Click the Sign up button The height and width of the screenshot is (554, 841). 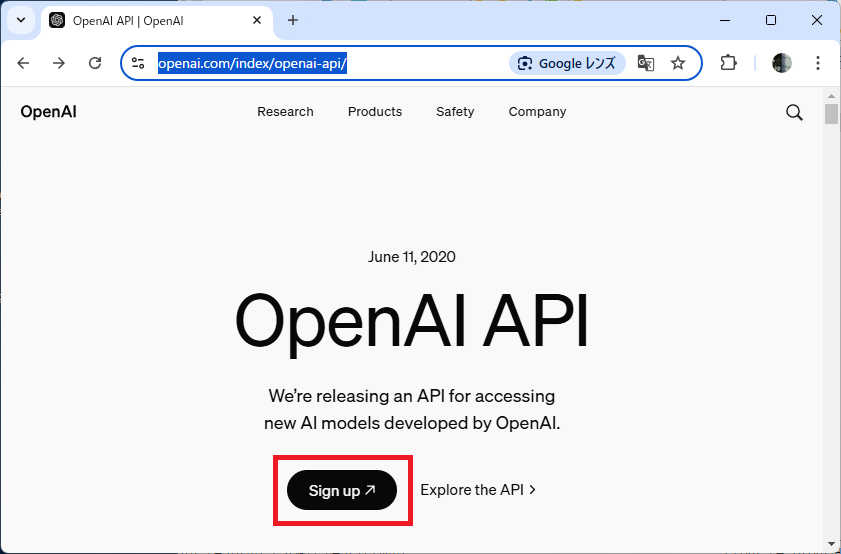(x=342, y=490)
